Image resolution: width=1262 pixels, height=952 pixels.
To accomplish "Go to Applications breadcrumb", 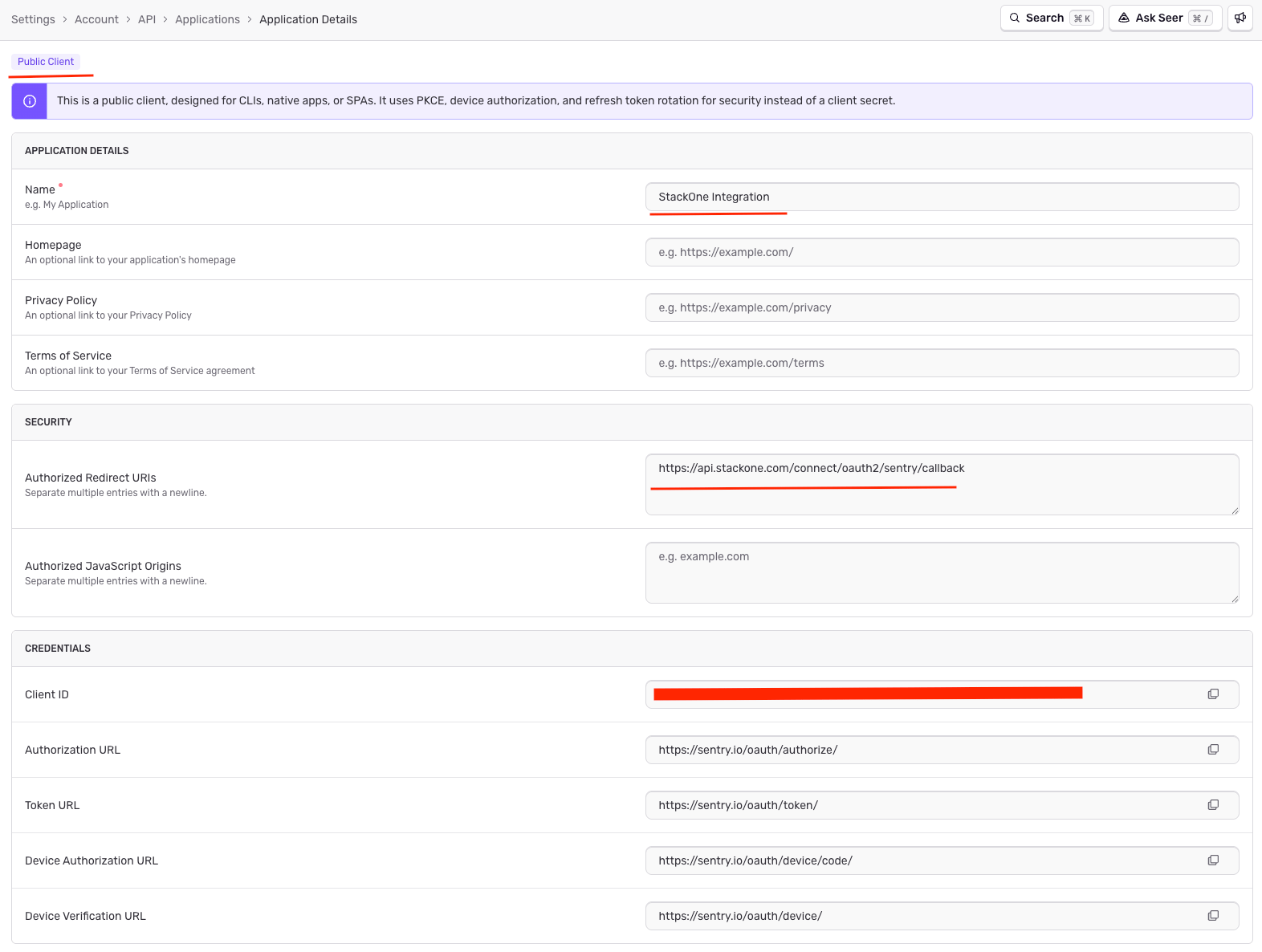I will click(207, 19).
